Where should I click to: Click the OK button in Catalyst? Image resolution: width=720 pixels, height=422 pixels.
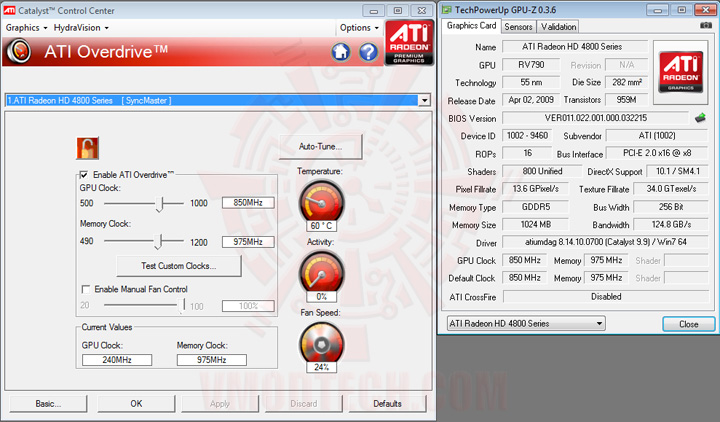(136, 404)
